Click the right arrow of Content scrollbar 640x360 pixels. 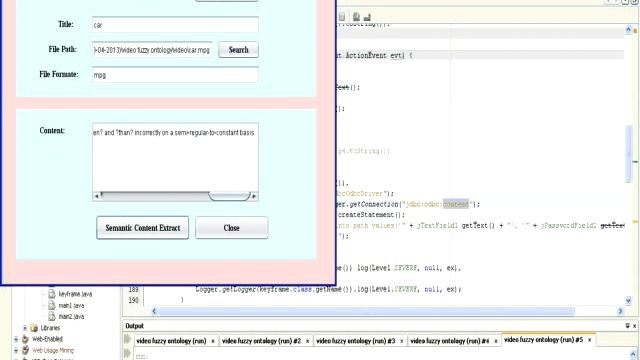click(x=254, y=196)
